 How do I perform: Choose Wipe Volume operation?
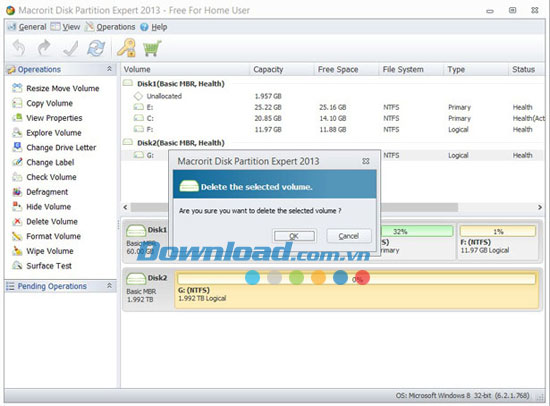43,251
